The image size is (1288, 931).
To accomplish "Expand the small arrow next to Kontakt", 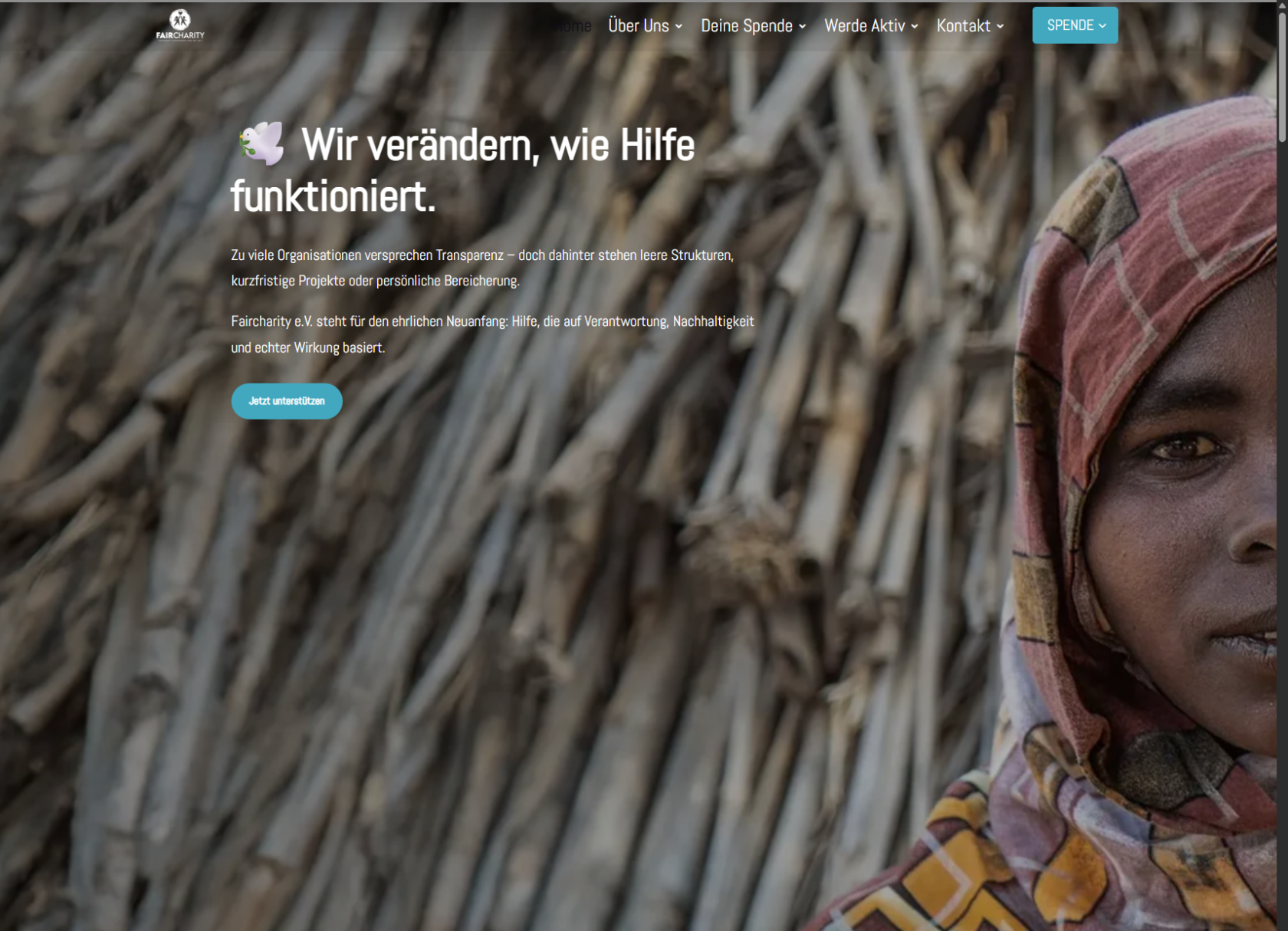I will point(1001,27).
